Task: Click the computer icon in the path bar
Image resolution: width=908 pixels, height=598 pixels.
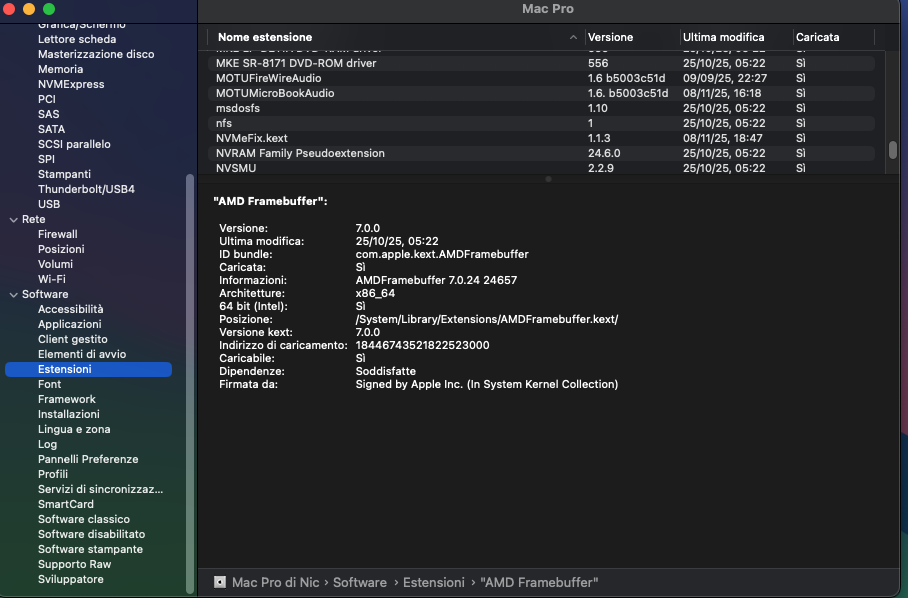Action: point(220,582)
